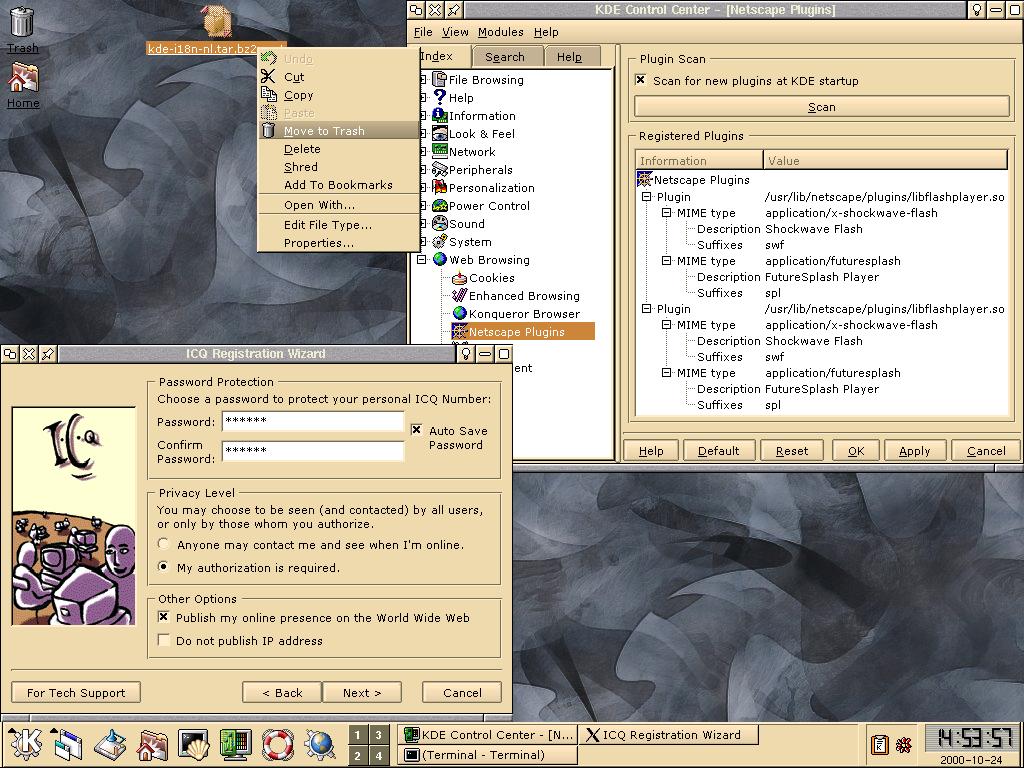Click the Sound module icon
This screenshot has height=768, width=1024.
point(440,223)
